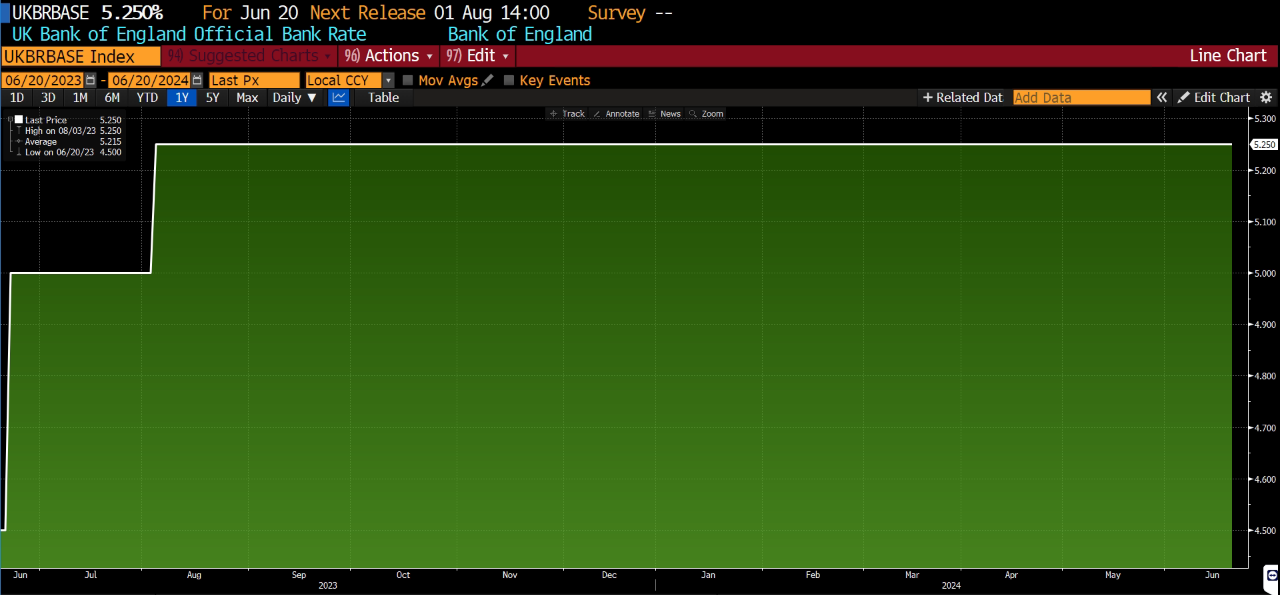This screenshot has height=595, width=1280.
Task: Select the 6M range tab
Action: 112,97
